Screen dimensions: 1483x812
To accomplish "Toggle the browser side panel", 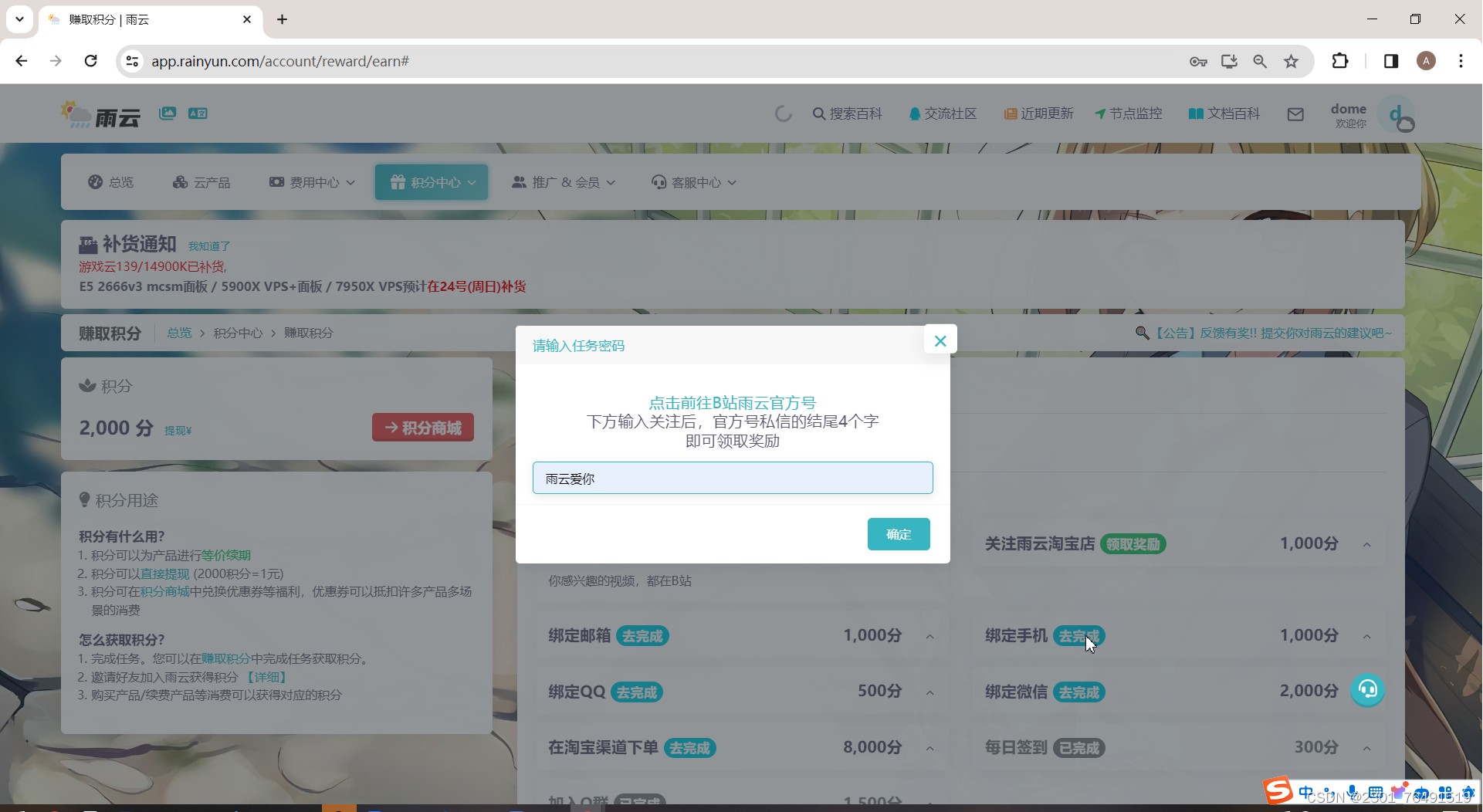I will [1391, 61].
